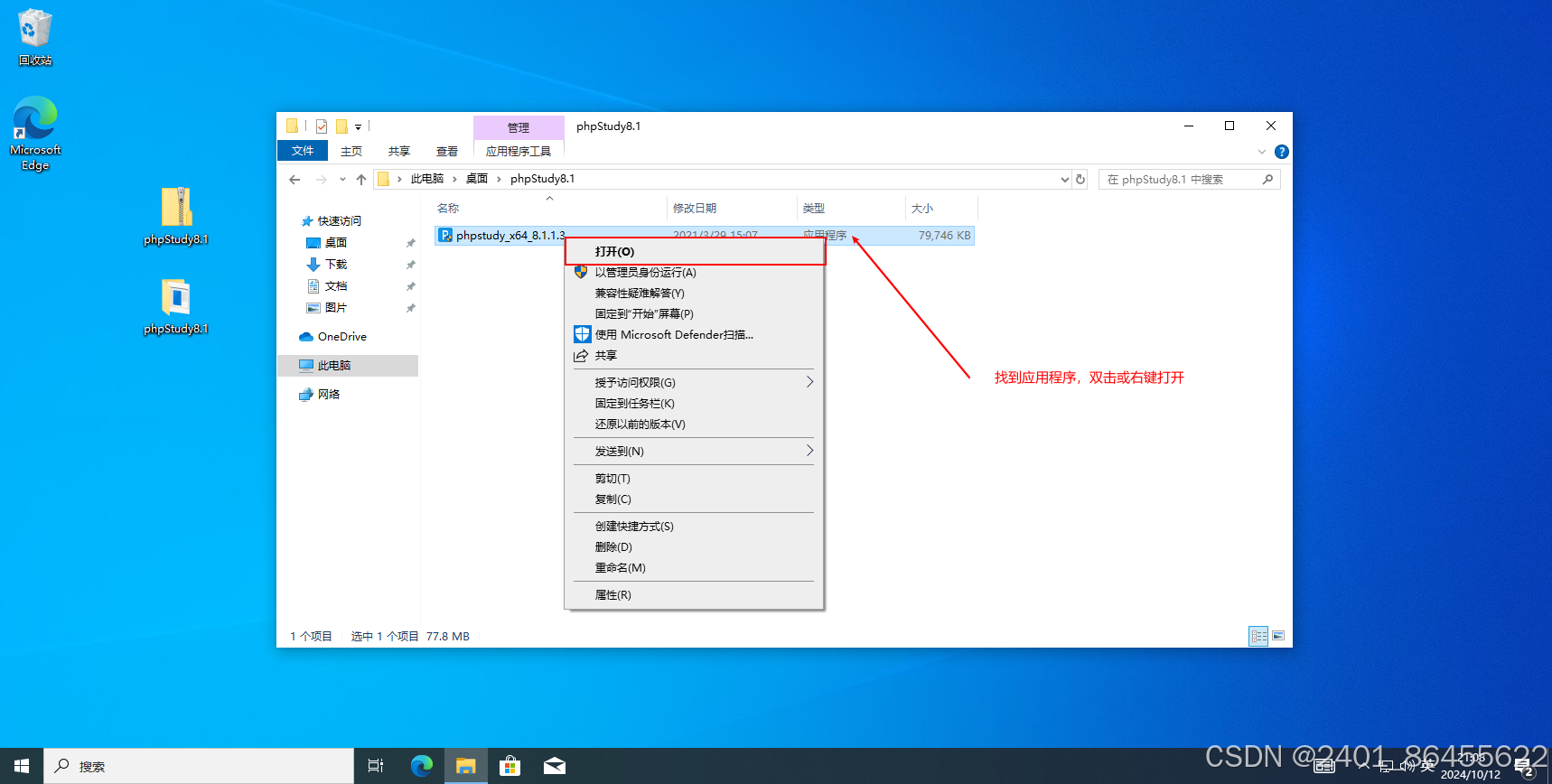Viewport: 1552px width, 784px height.
Task: Sort by the 名称 column header
Action: (x=549, y=208)
